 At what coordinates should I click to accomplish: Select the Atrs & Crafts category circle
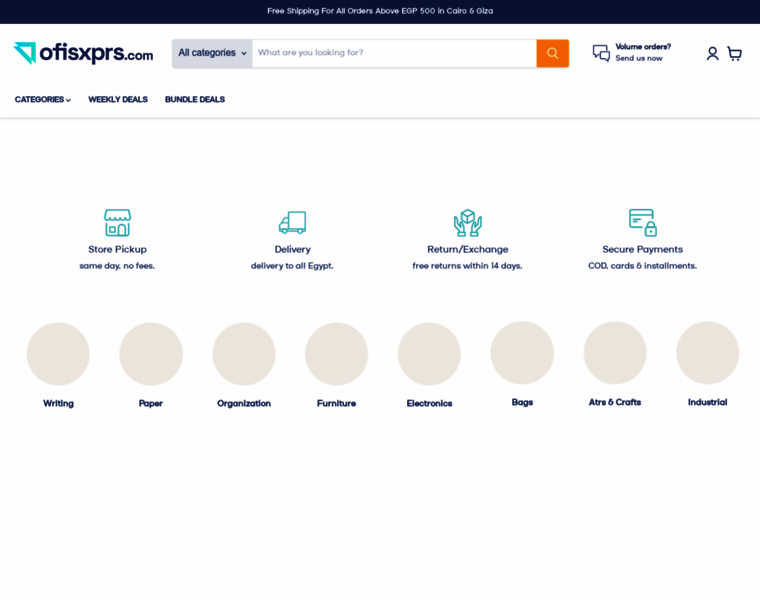[615, 353]
